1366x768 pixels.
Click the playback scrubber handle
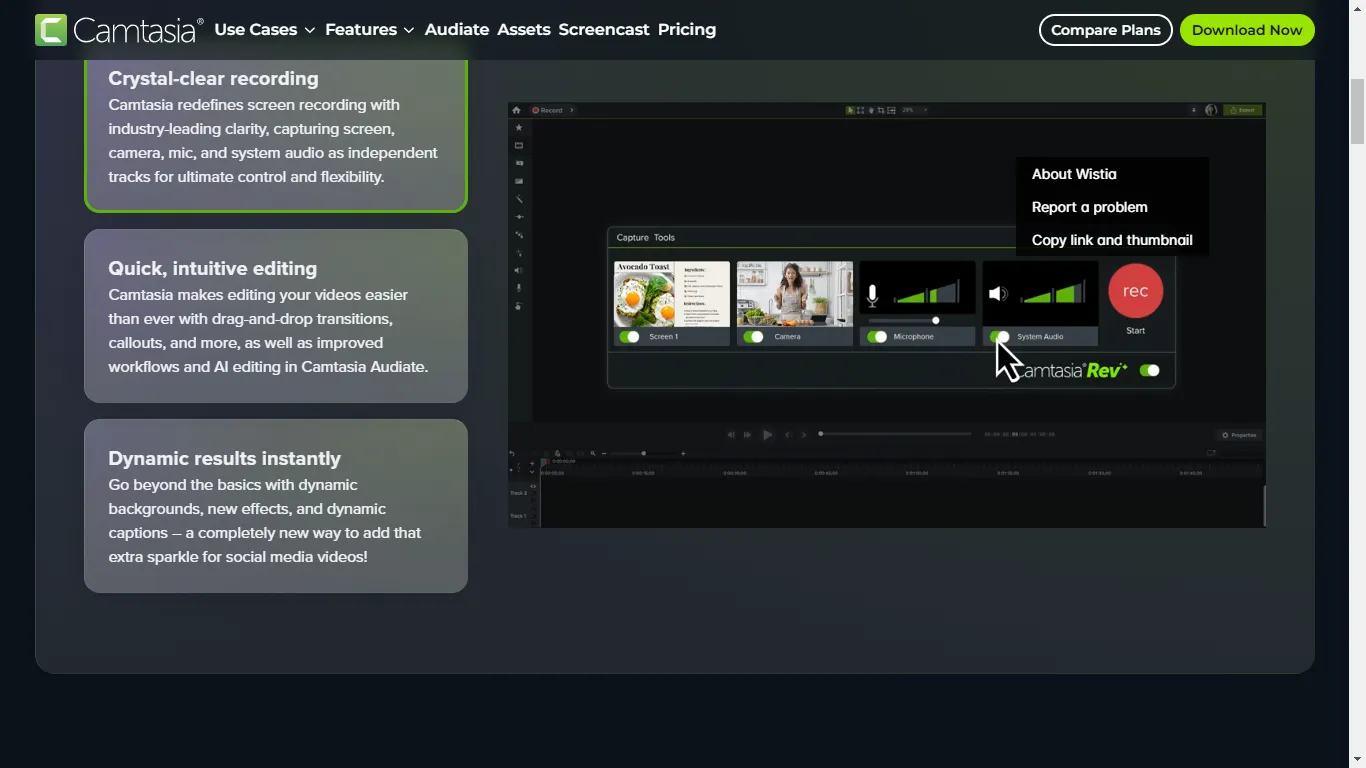821,433
